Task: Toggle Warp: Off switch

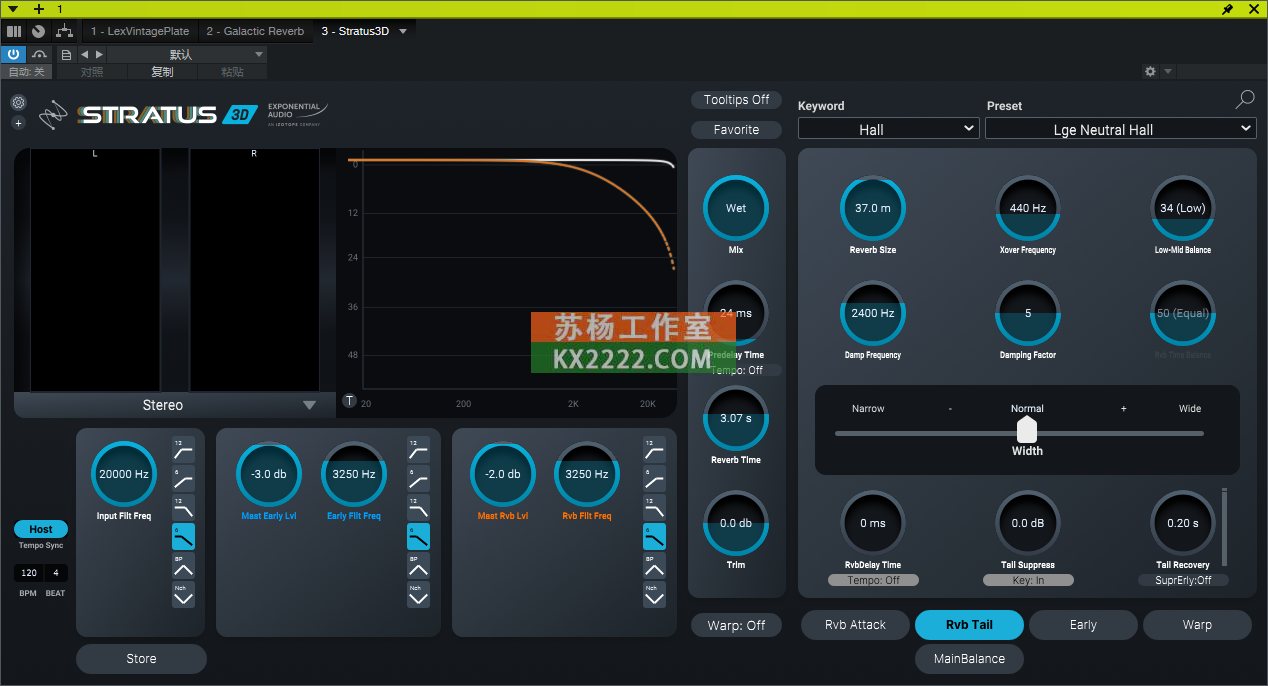Action: (737, 625)
